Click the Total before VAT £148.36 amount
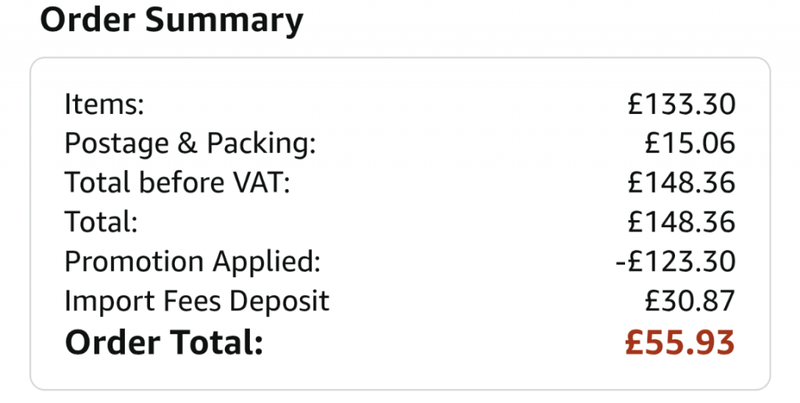 pyautogui.click(x=681, y=183)
